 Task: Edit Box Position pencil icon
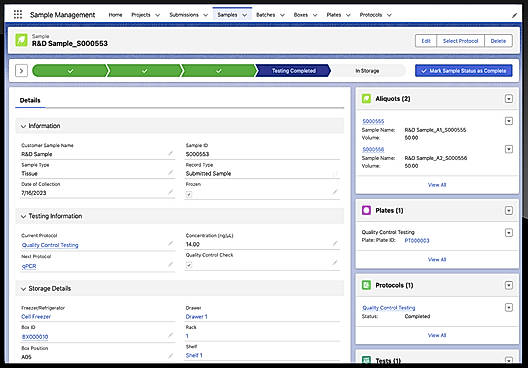[171, 356]
